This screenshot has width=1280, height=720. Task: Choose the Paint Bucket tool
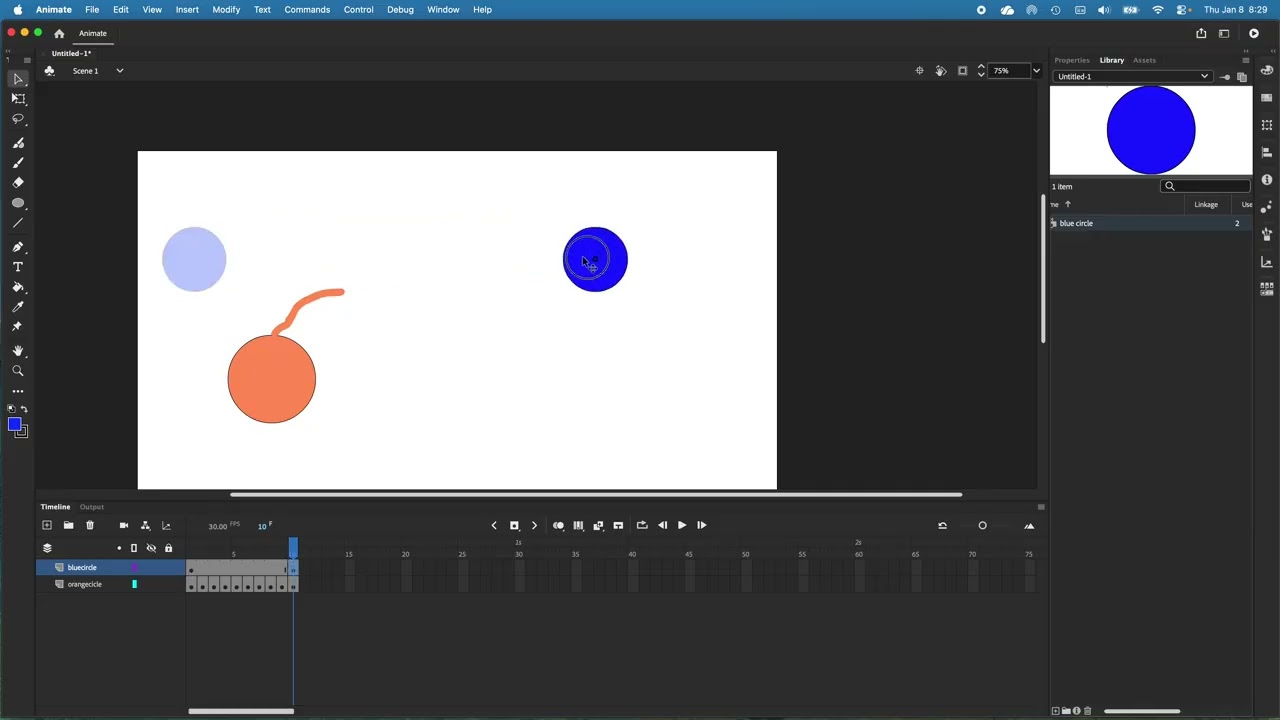[x=18, y=287]
